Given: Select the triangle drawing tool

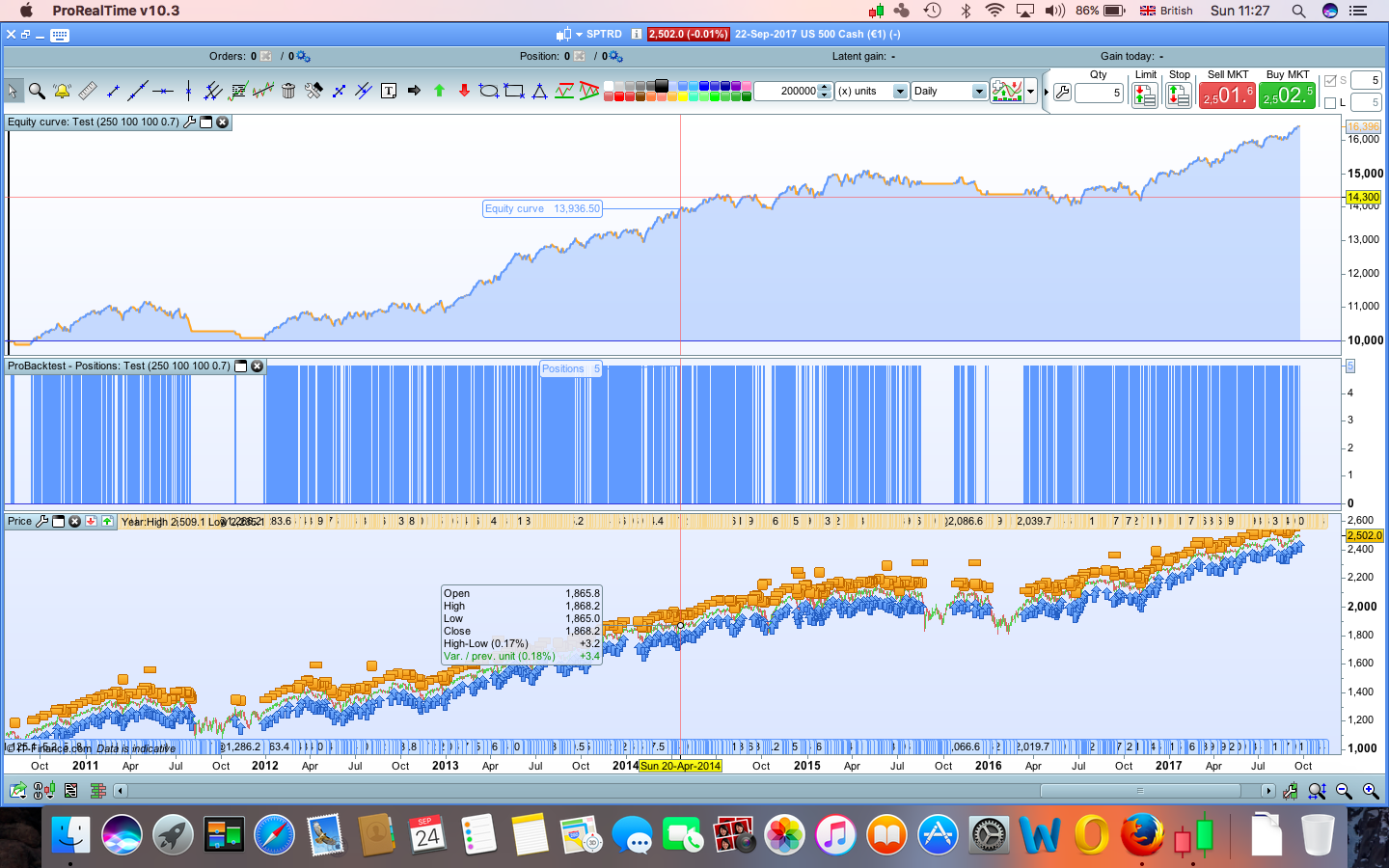Looking at the screenshot, I should tap(539, 91).
